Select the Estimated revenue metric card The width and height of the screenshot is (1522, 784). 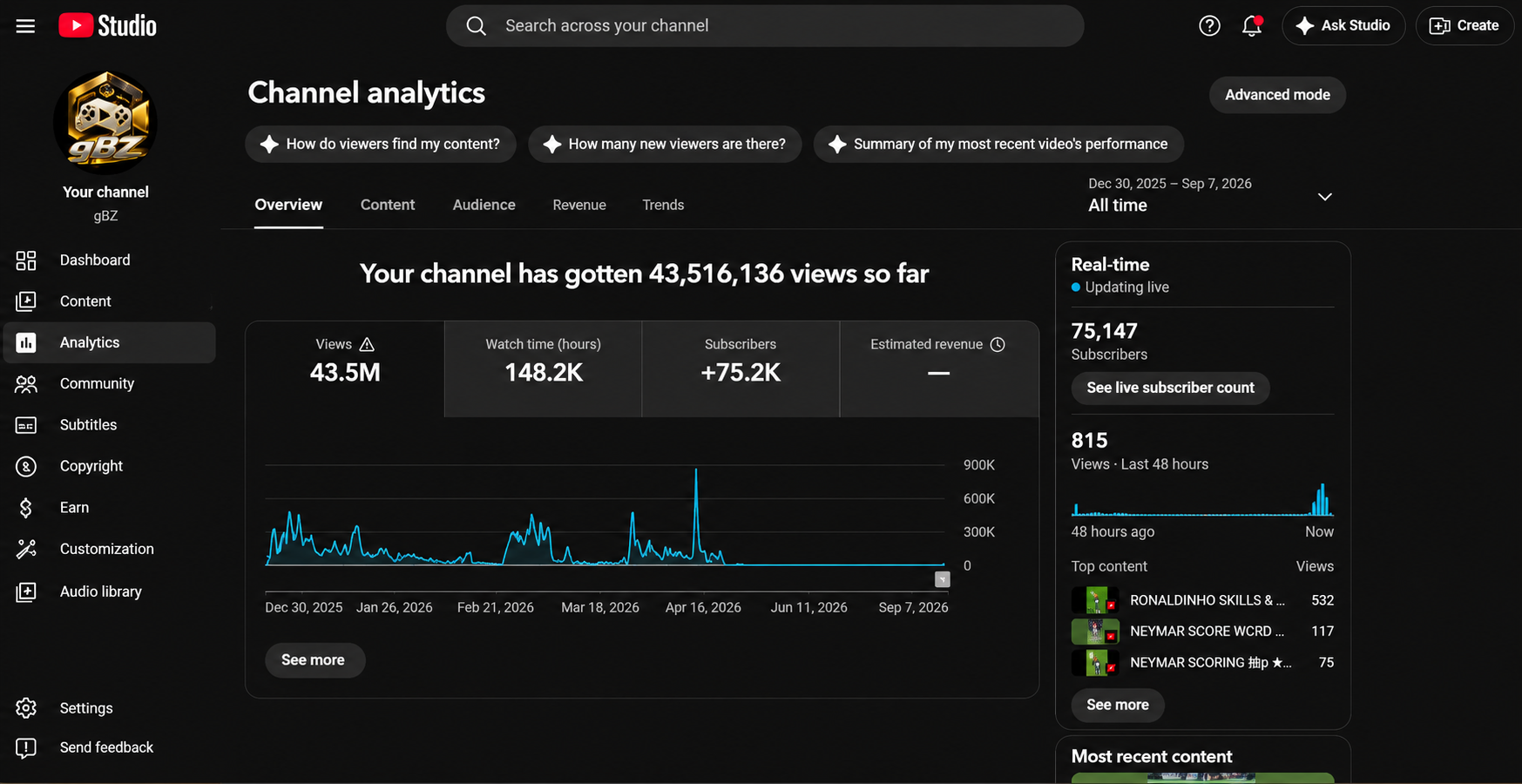tap(939, 369)
